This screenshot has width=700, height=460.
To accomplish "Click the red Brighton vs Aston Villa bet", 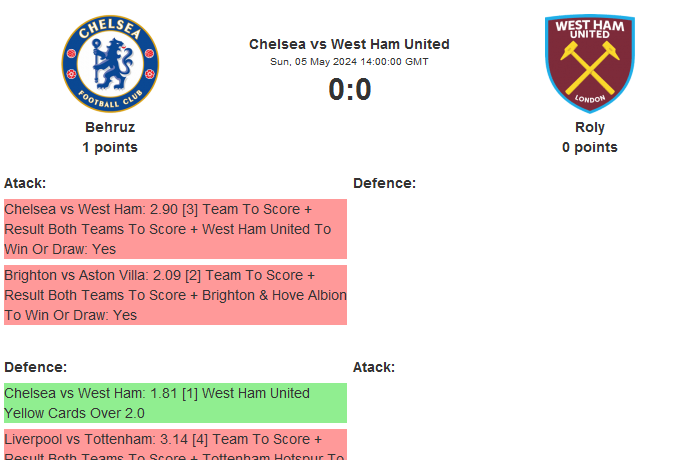I will coord(175,295).
